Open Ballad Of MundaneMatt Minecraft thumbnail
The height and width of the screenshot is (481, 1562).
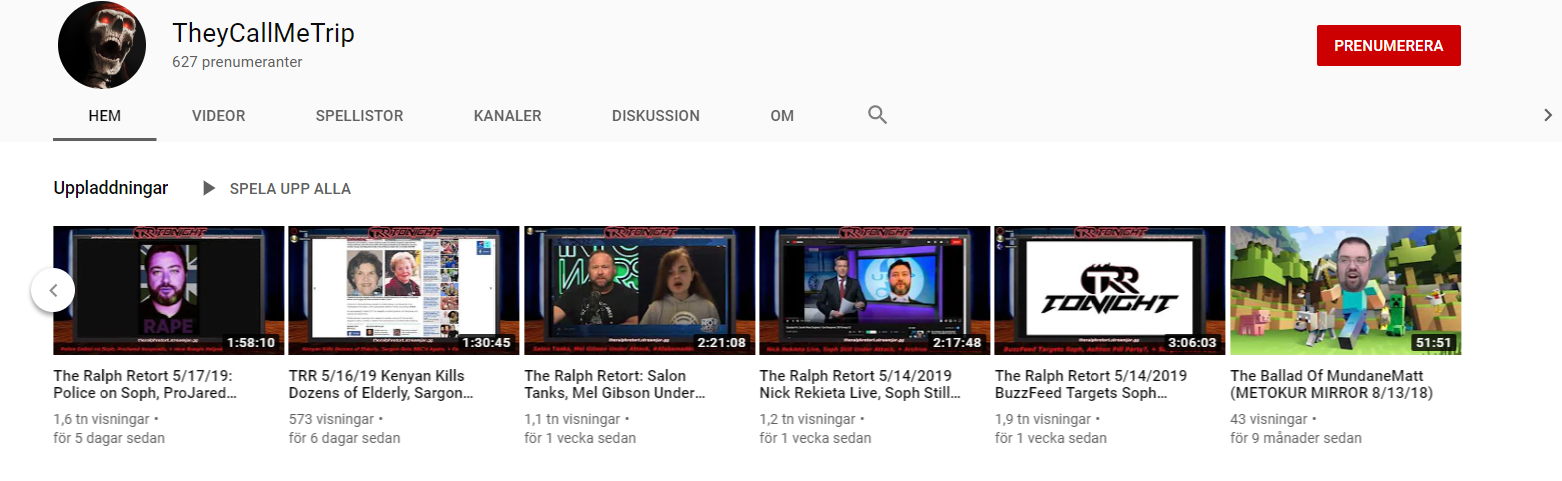tap(1345, 290)
